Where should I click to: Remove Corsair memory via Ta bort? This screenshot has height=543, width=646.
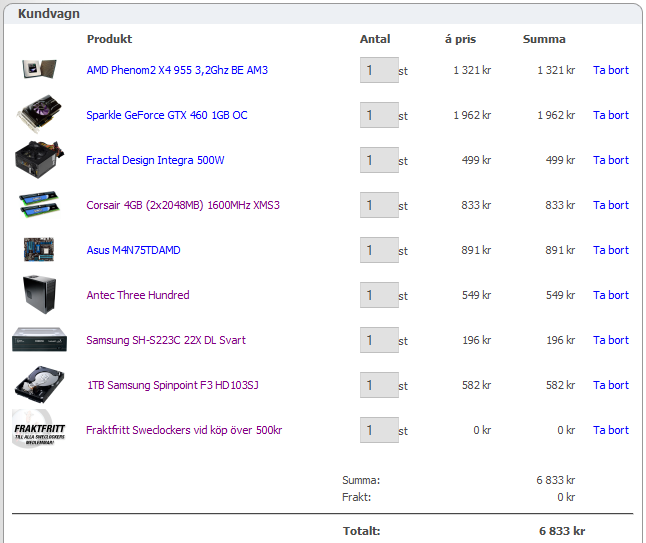pos(611,205)
